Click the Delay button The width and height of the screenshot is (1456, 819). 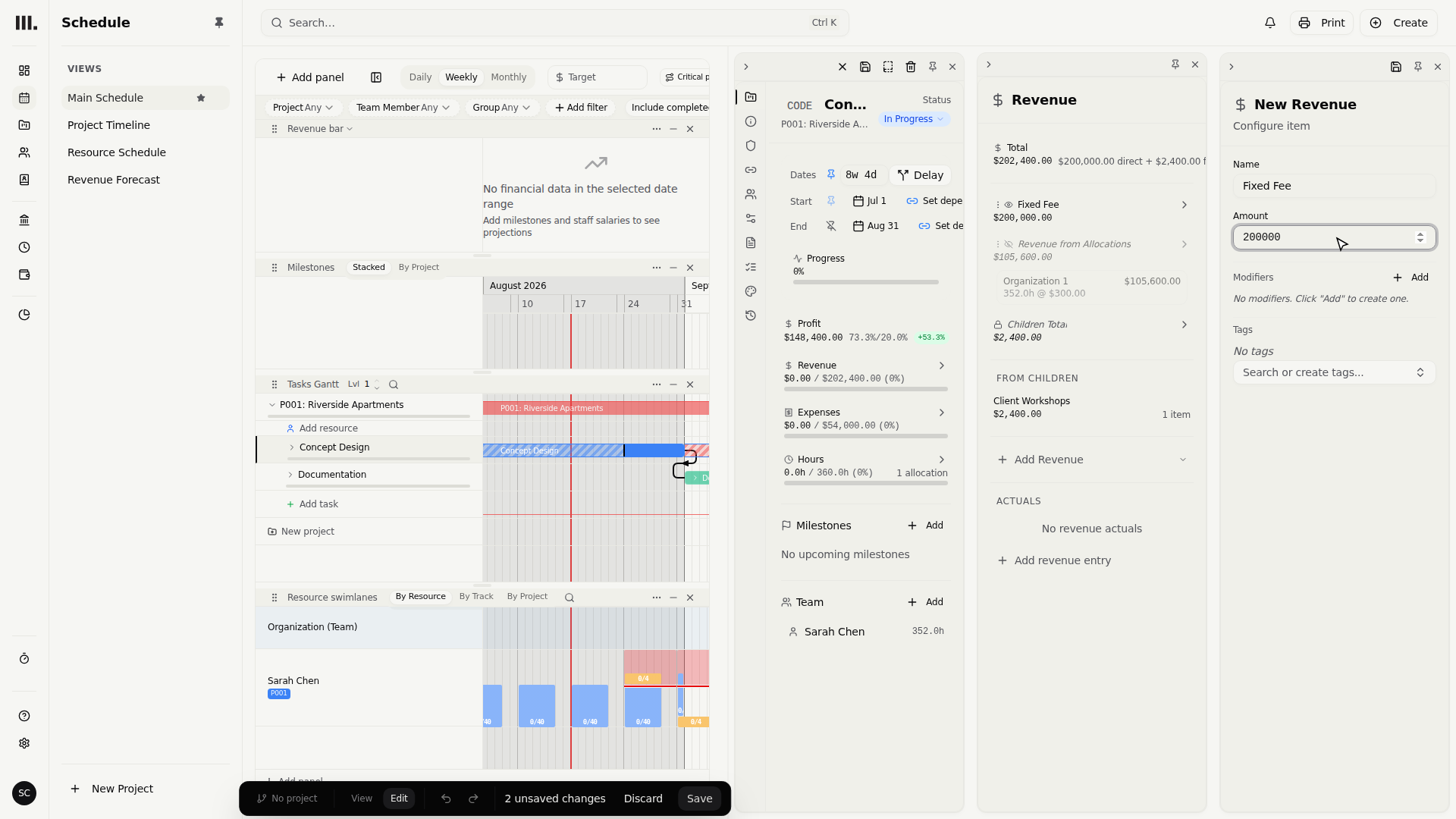pos(920,175)
